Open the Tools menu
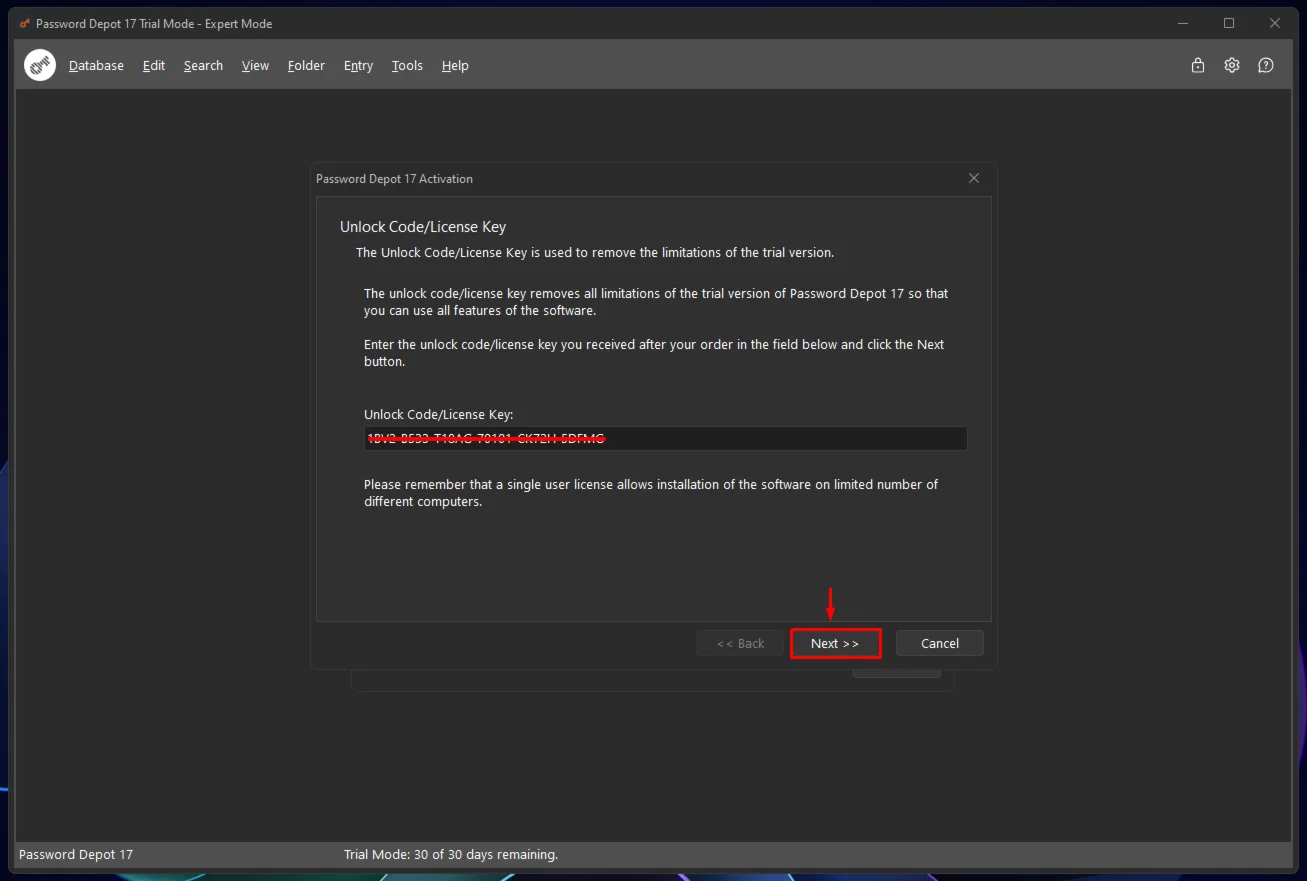1307x881 pixels. pos(407,65)
